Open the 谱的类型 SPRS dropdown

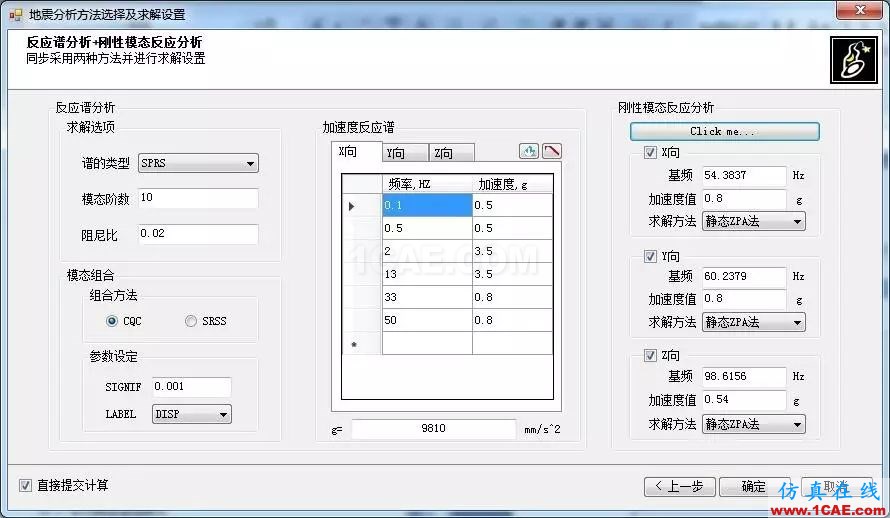coord(198,163)
